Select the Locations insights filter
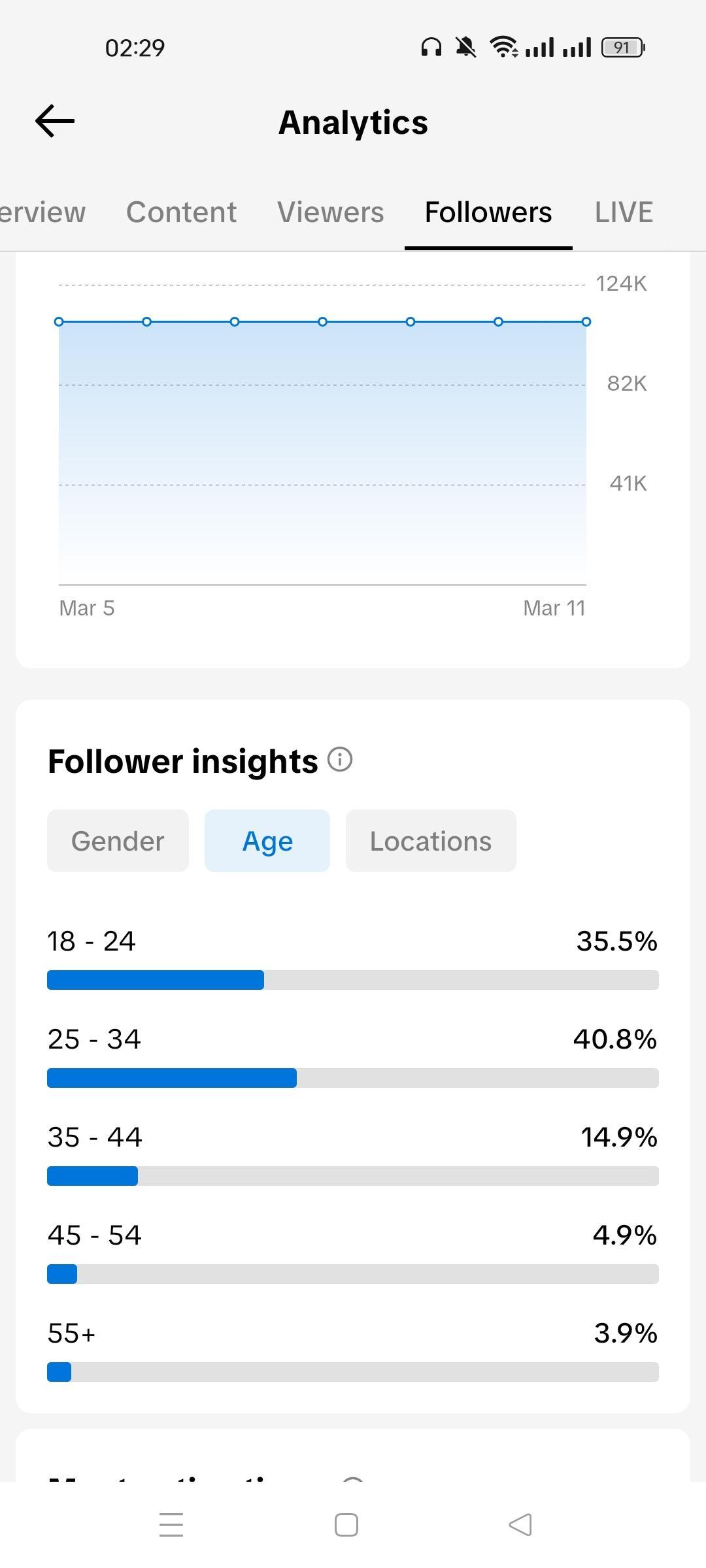 pos(431,841)
